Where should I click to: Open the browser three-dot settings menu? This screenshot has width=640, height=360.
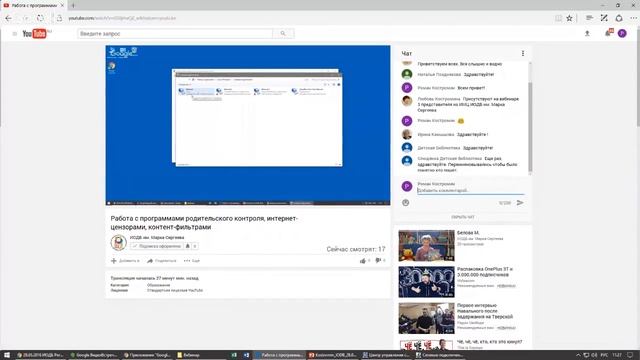coord(633,18)
